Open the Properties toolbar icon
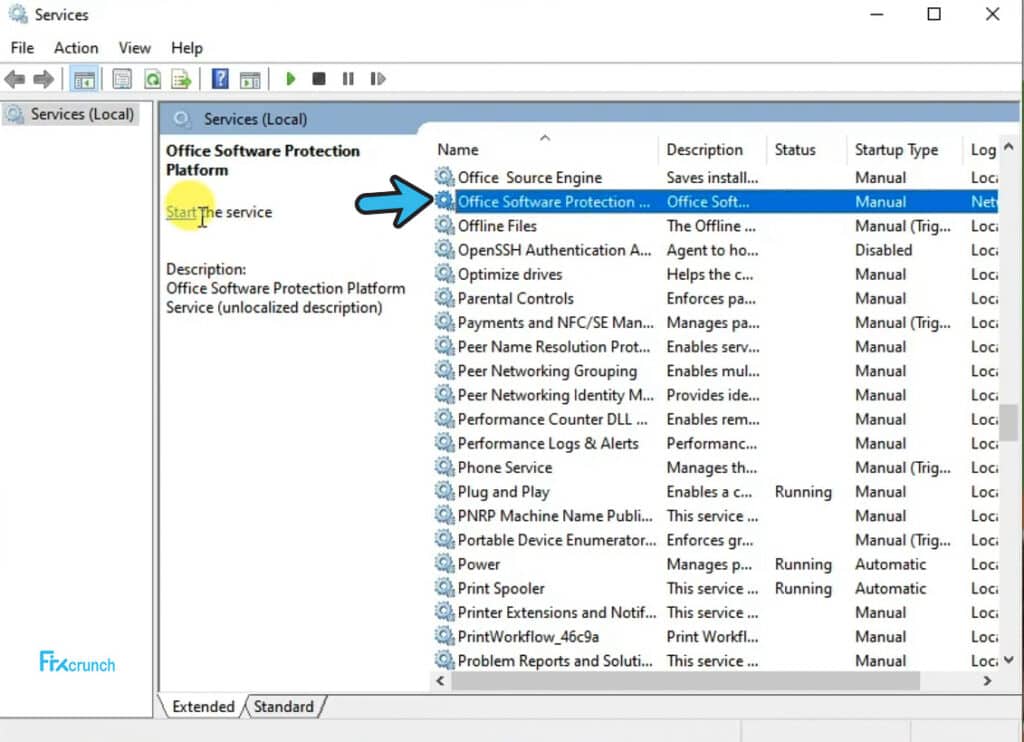Viewport: 1024px width, 742px height. [121, 80]
